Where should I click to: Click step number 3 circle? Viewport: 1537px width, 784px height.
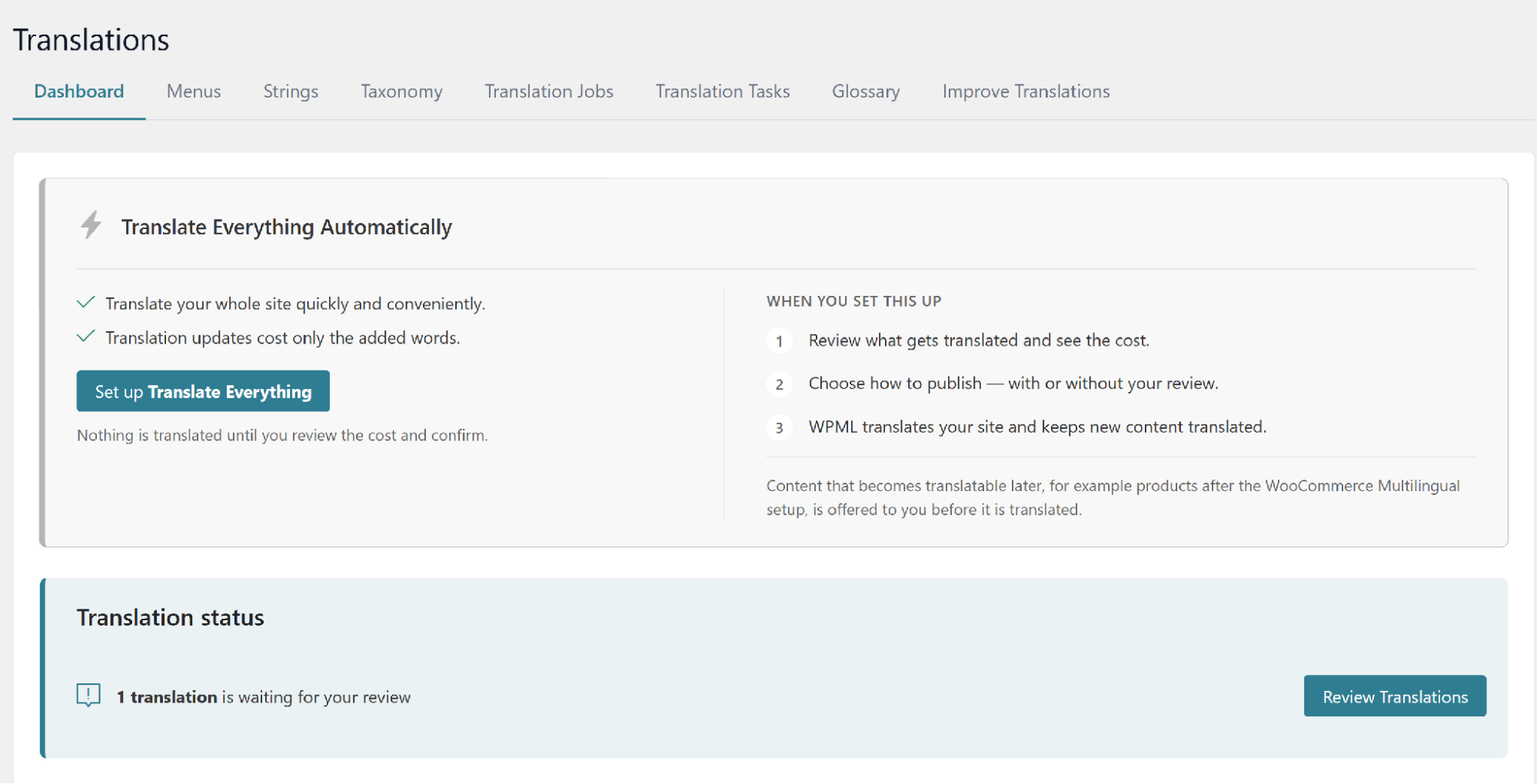click(779, 427)
